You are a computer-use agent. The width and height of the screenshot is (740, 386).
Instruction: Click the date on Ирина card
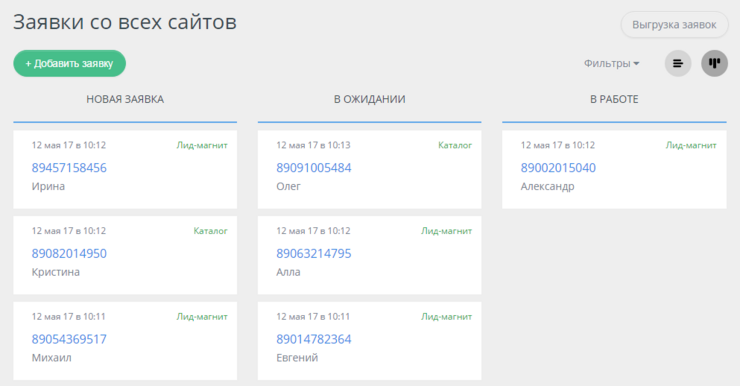pos(69,145)
